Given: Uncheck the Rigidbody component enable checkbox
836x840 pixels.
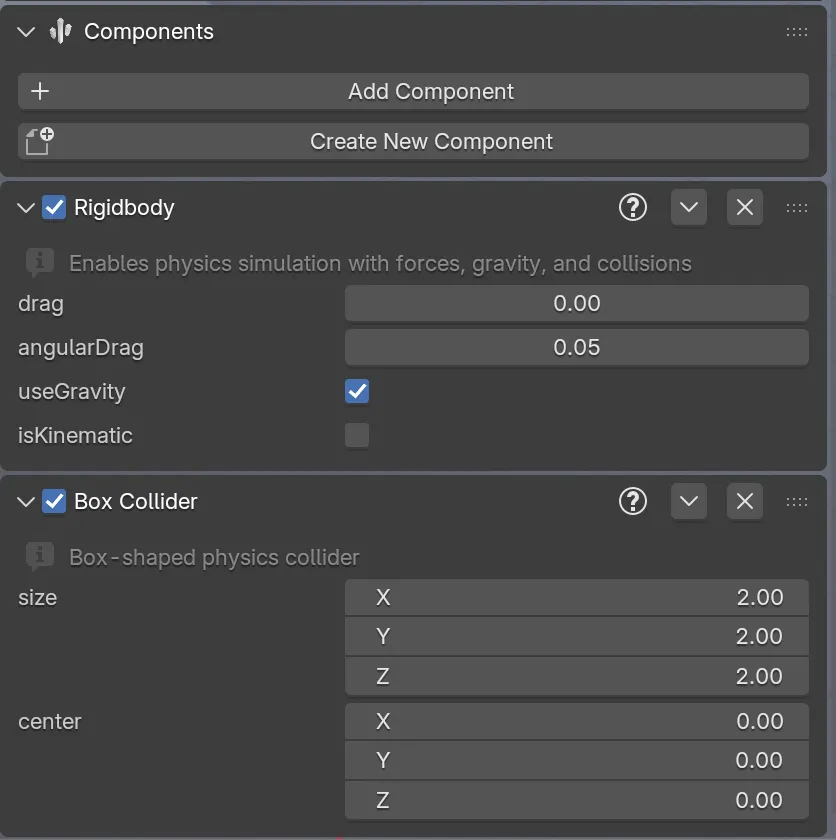Looking at the screenshot, I should coord(53,207).
